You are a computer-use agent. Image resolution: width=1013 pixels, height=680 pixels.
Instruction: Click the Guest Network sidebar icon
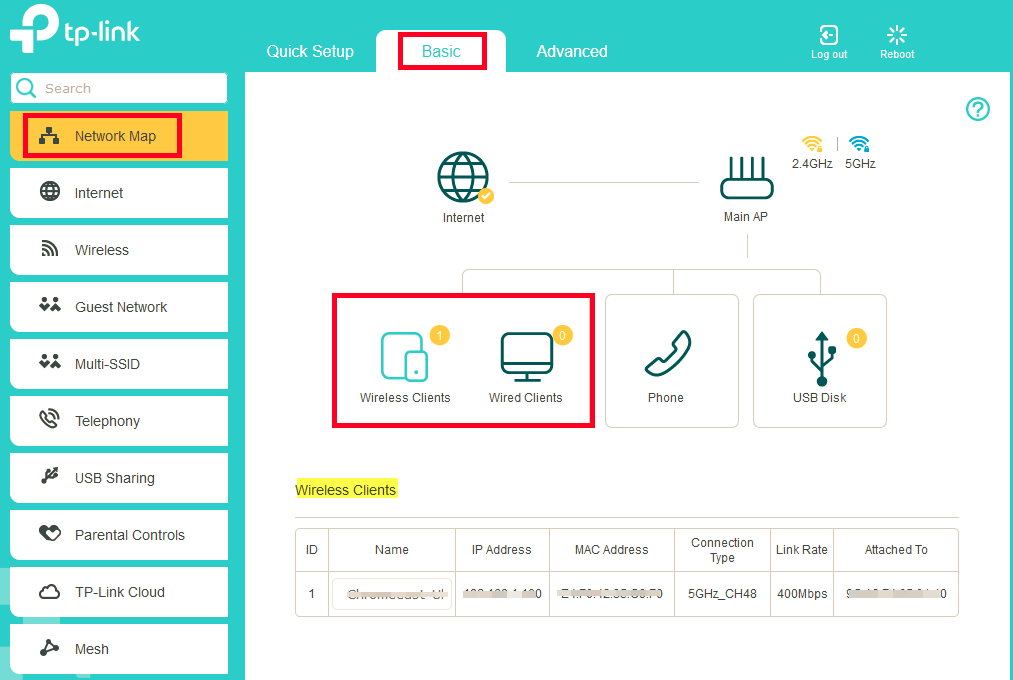(50, 305)
